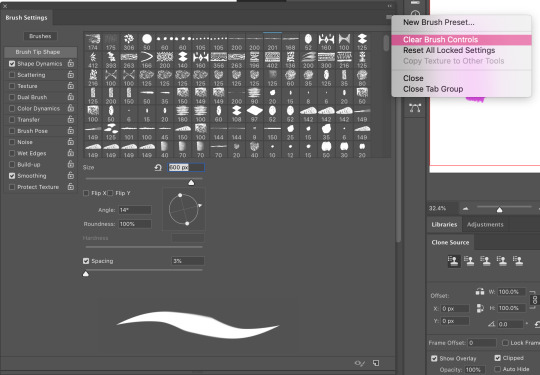
Task: Pick the brush thumbnail labeled 412
Action: coord(93,60)
